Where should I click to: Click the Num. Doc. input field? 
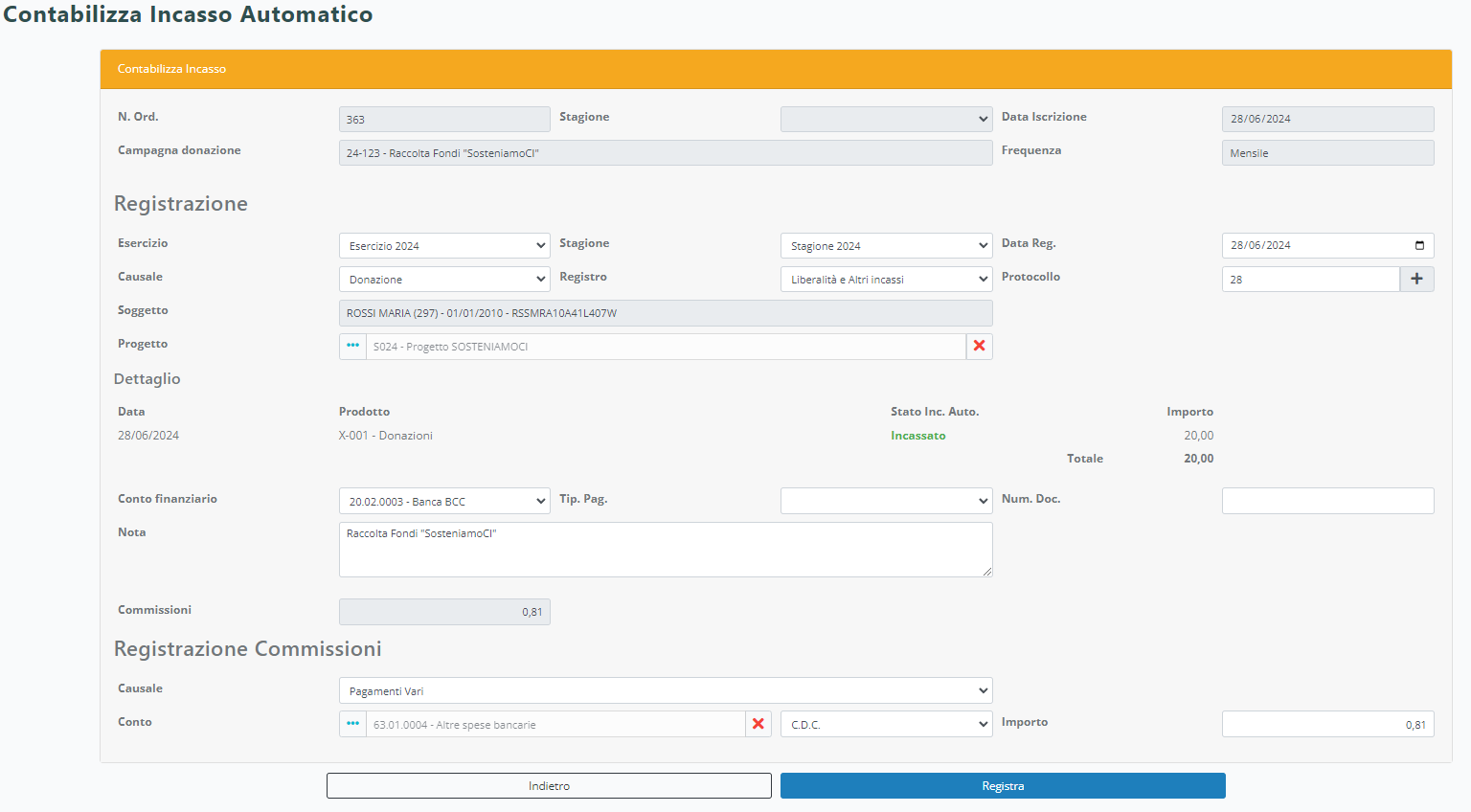[1327, 501]
